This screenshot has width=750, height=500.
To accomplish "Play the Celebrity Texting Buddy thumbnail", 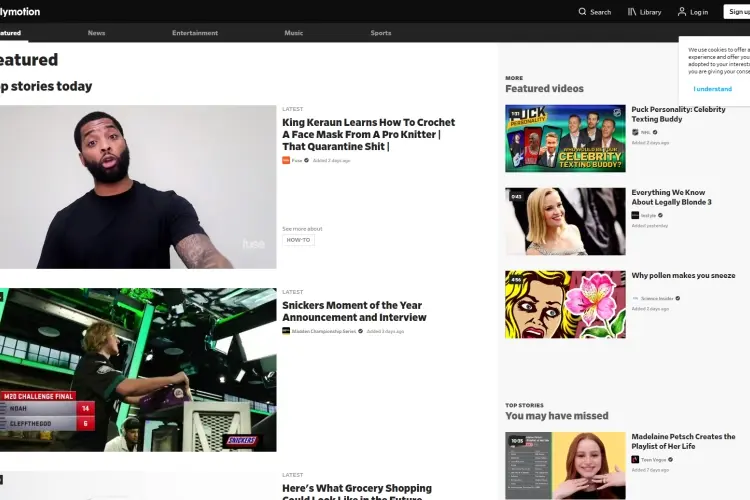I will pyautogui.click(x=565, y=138).
